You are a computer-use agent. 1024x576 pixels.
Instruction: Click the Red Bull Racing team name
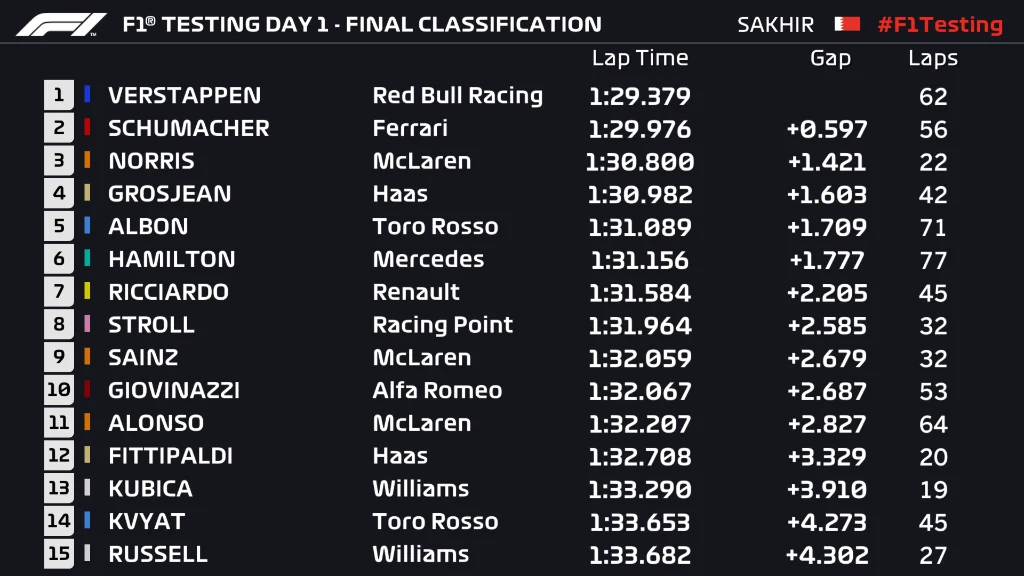click(457, 95)
